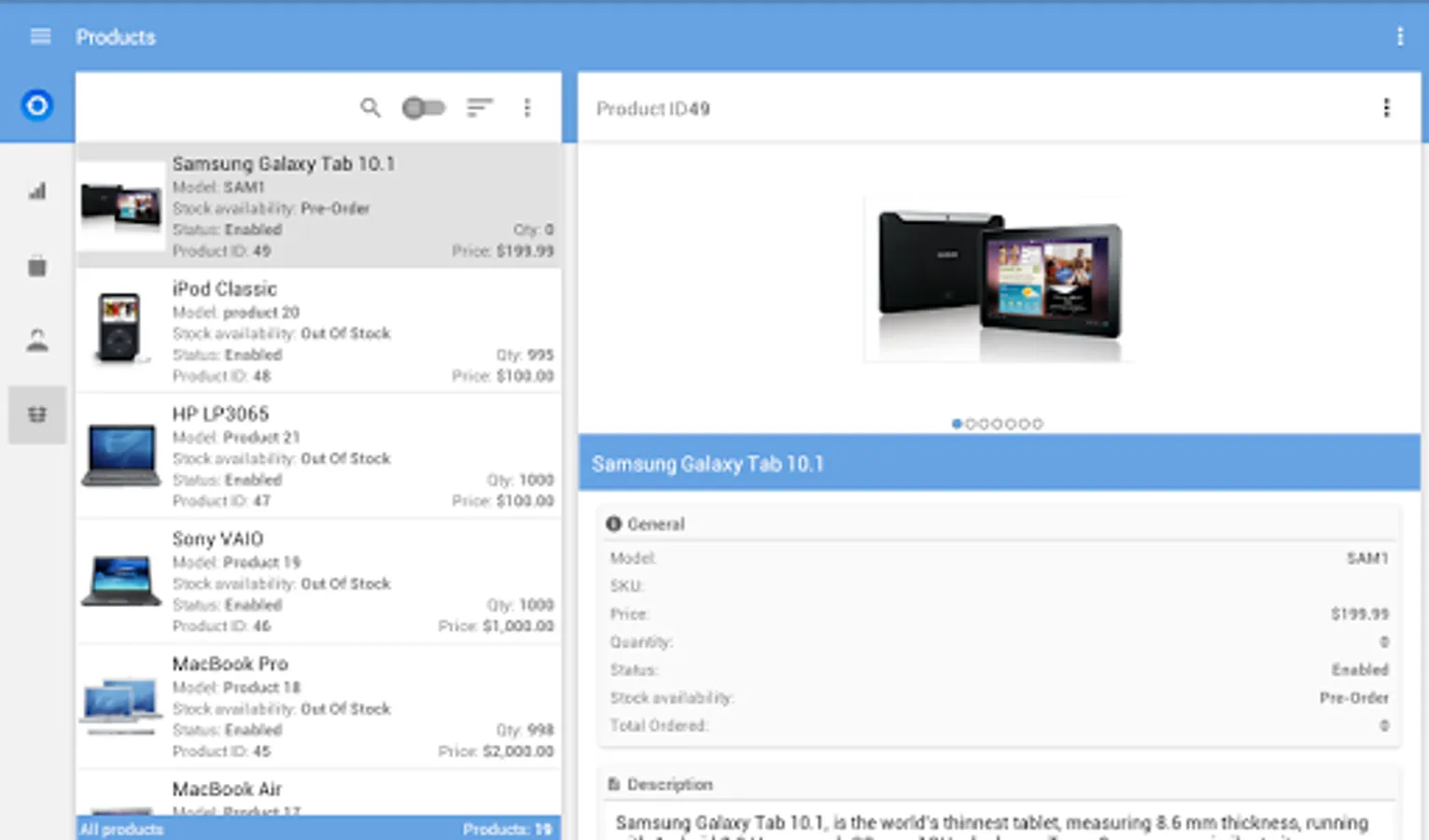Image resolution: width=1429 pixels, height=840 pixels.
Task: Open the Sony VAIO product title
Action: click(x=217, y=539)
